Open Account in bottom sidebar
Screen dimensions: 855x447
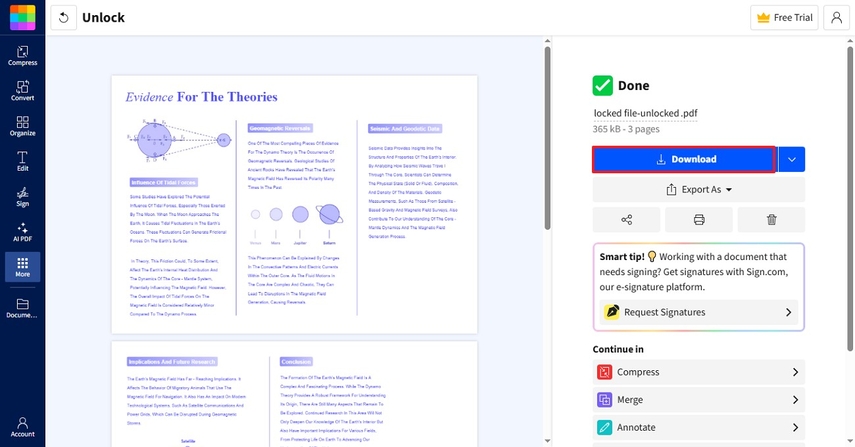click(x=22, y=427)
